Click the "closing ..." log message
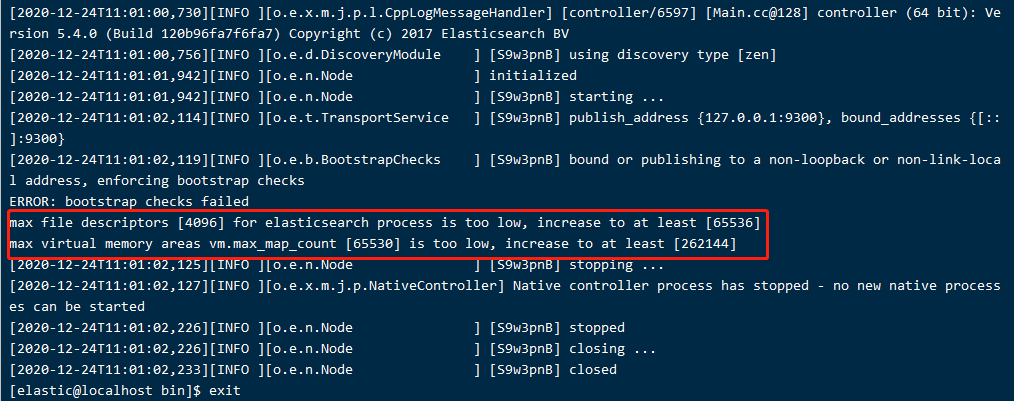 point(612,349)
